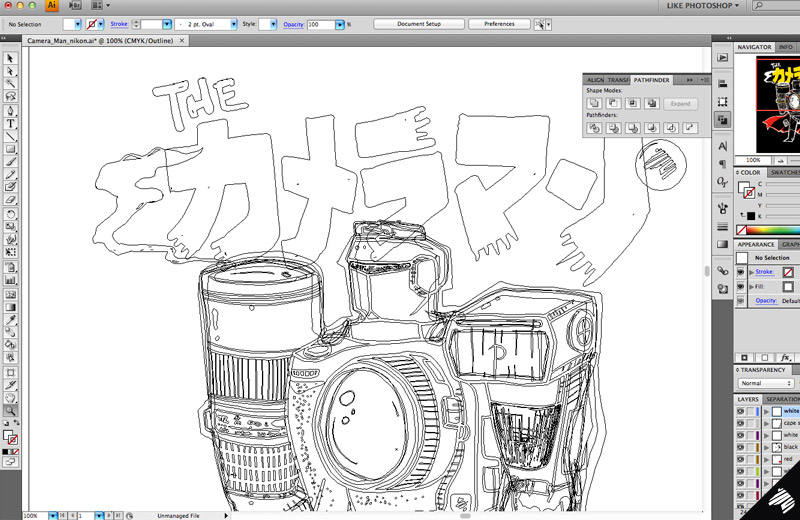Open the blending mode Normal dropdown
The image size is (800, 520).
click(767, 383)
